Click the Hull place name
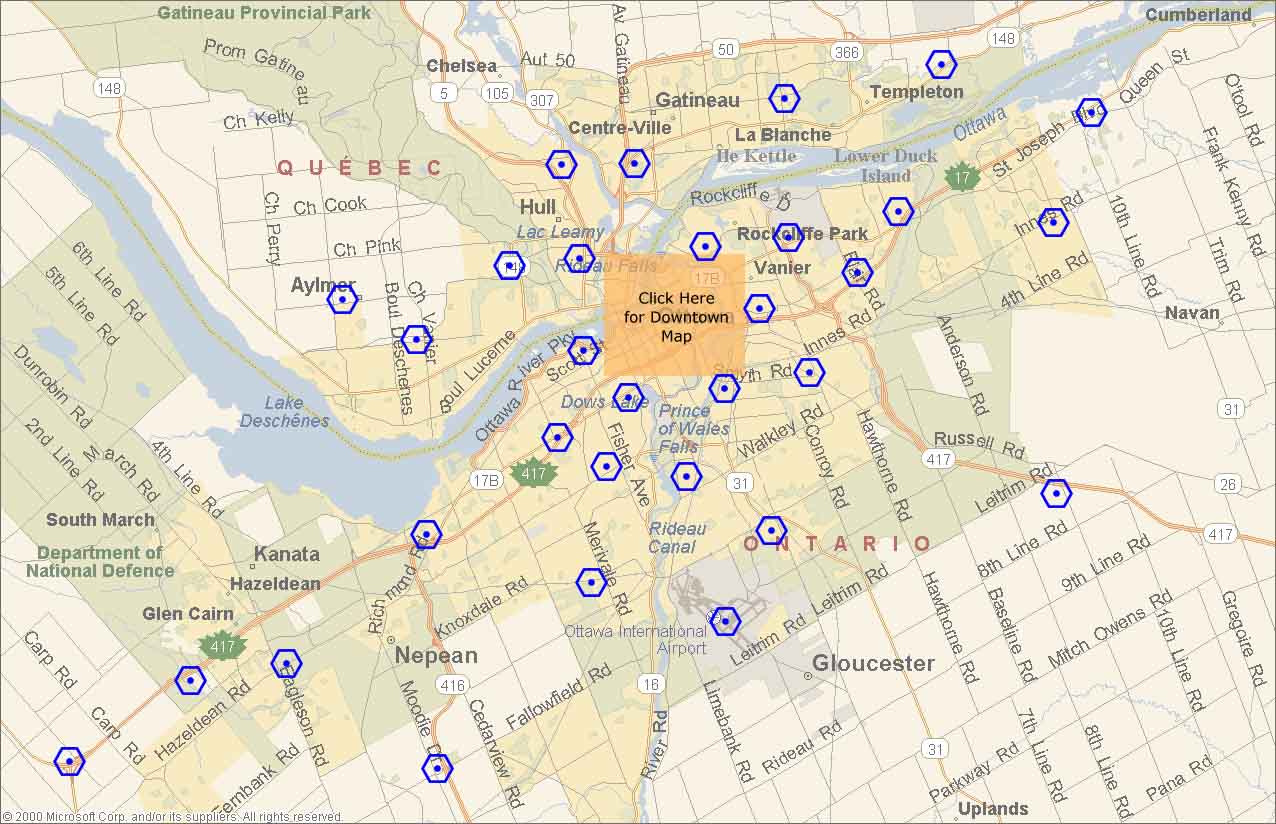The height and width of the screenshot is (824, 1276). [538, 207]
